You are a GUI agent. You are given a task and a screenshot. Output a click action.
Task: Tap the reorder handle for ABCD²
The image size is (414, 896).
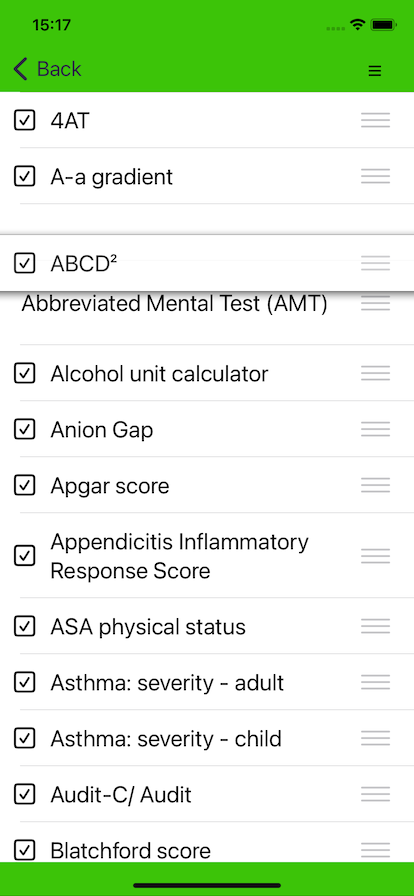pos(375,263)
